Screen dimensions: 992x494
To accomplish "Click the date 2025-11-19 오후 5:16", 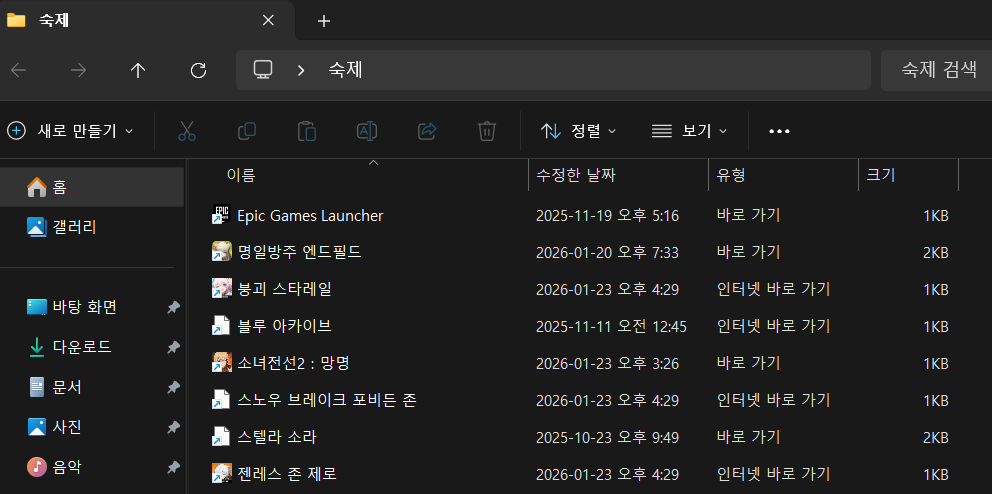I will click(607, 216).
